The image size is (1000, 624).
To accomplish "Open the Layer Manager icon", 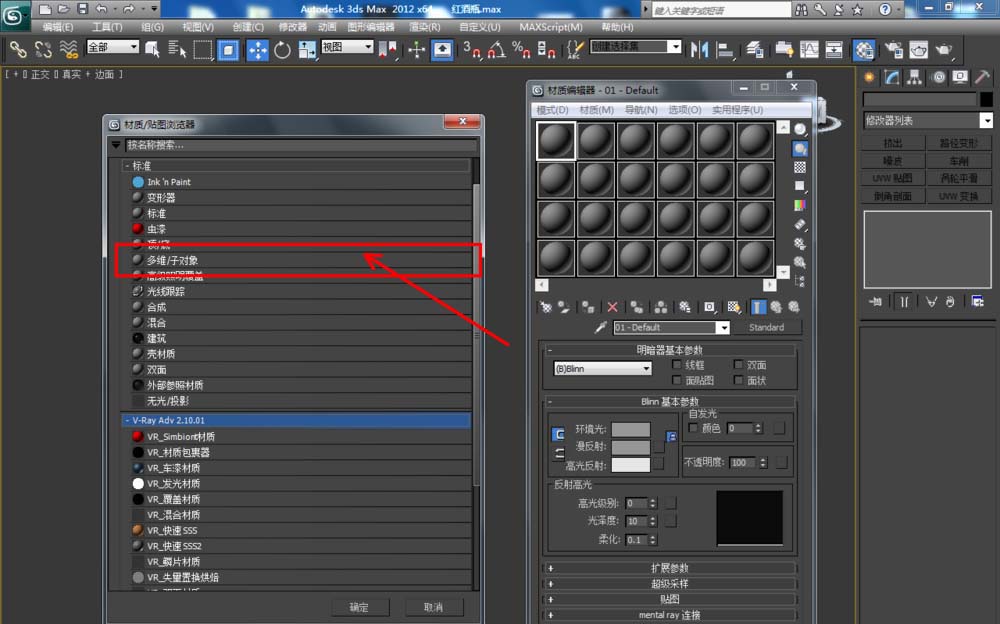I will [x=755, y=50].
